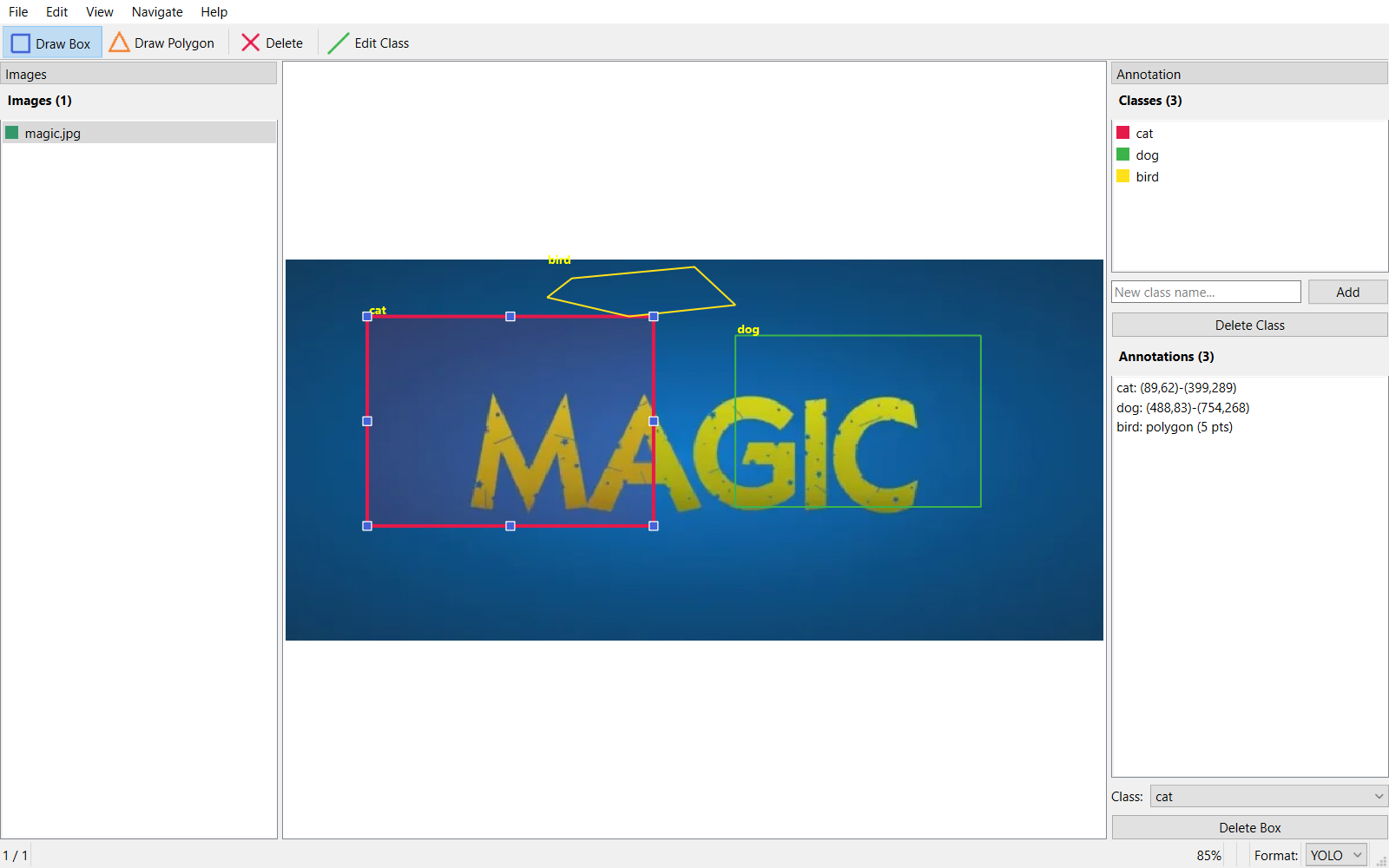Viewport: 1389px width, 868px height.
Task: Open the Navigate menu
Action: (x=157, y=12)
